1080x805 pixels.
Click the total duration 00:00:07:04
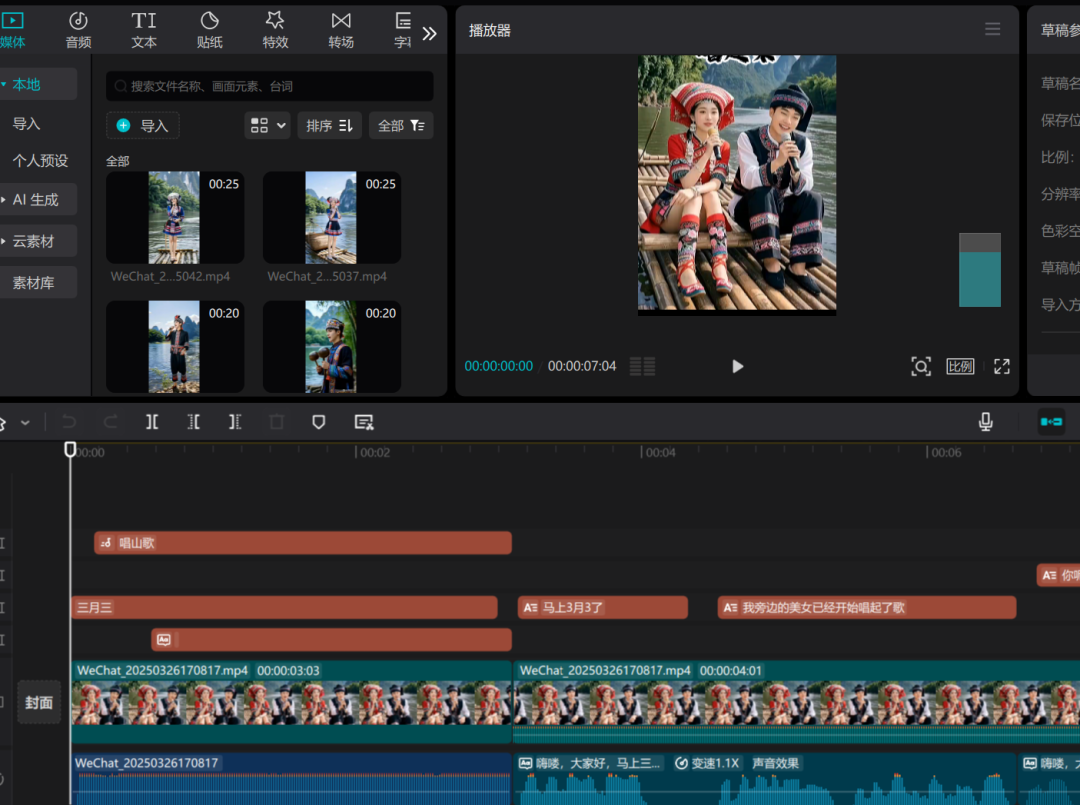click(582, 366)
